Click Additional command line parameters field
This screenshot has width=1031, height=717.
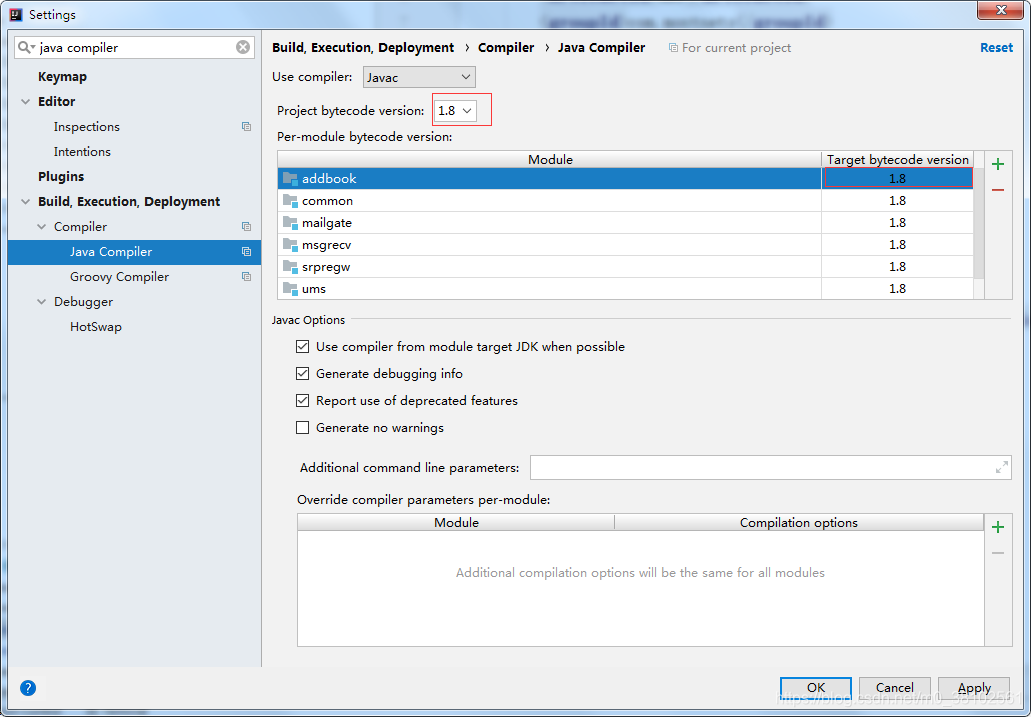[x=771, y=468]
